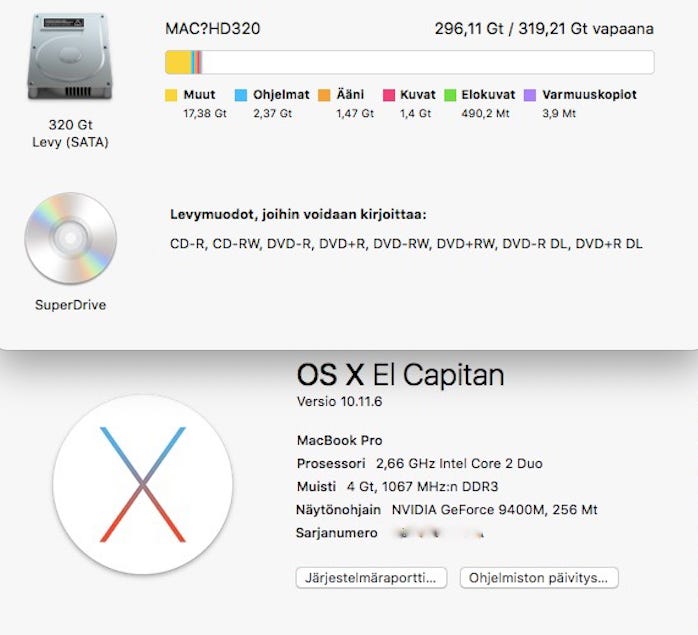
Task: Click the Kuvat 1,4 Gt value
Action: [415, 114]
